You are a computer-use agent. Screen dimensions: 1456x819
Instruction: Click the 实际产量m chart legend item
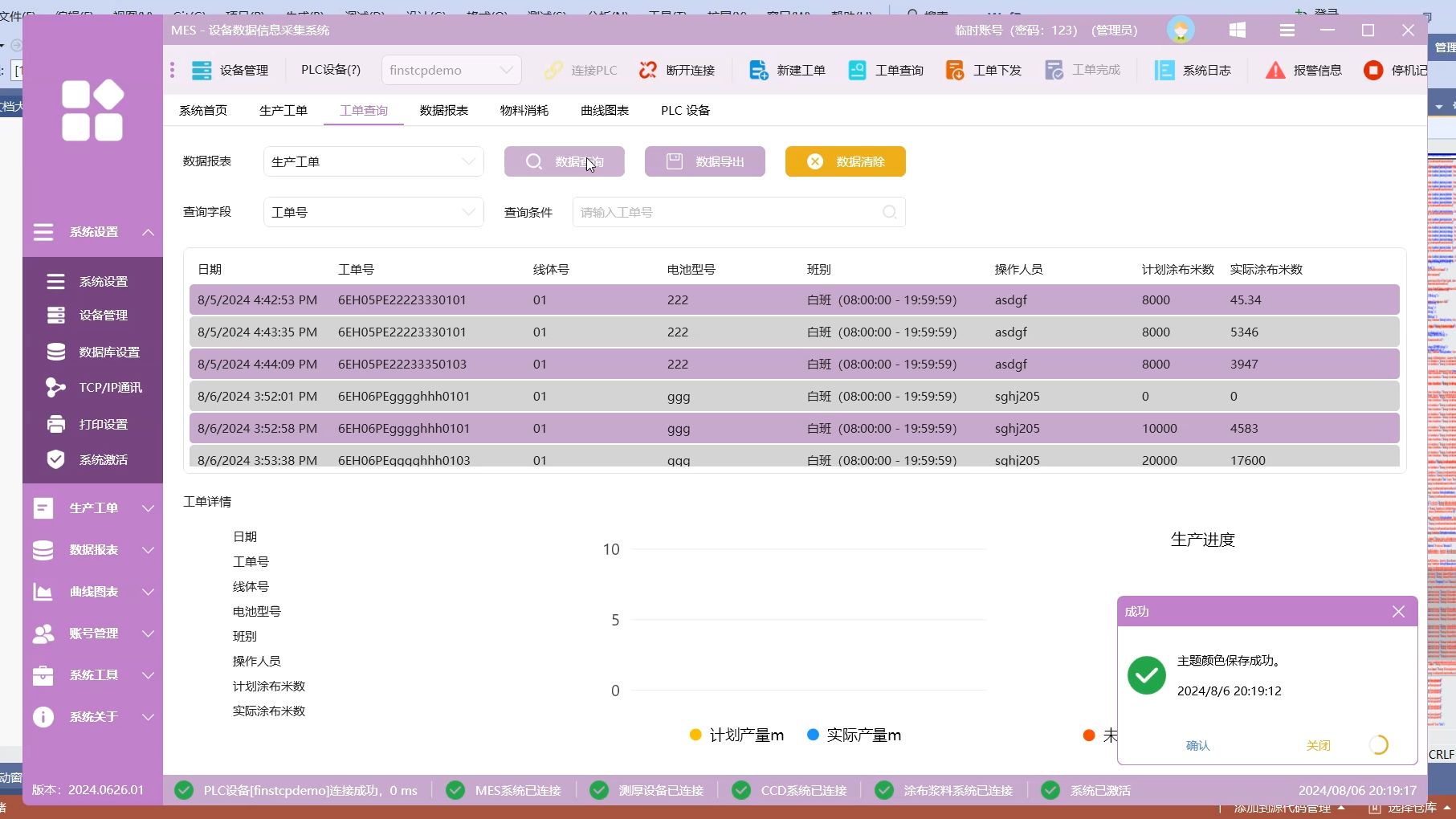(x=854, y=735)
